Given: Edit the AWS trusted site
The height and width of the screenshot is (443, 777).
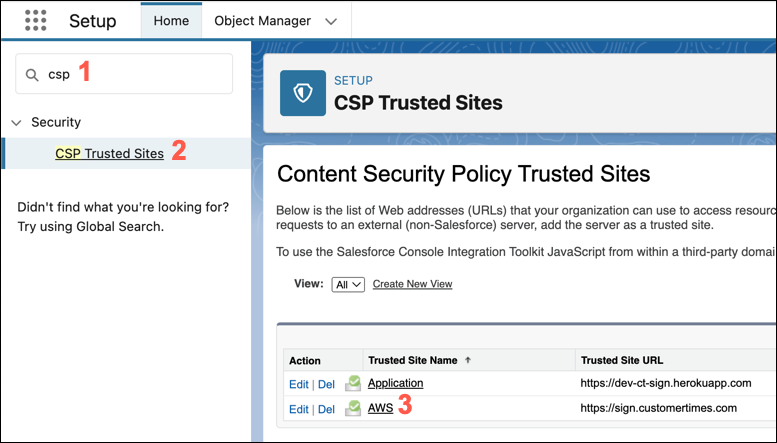Looking at the screenshot, I should pyautogui.click(x=299, y=409).
